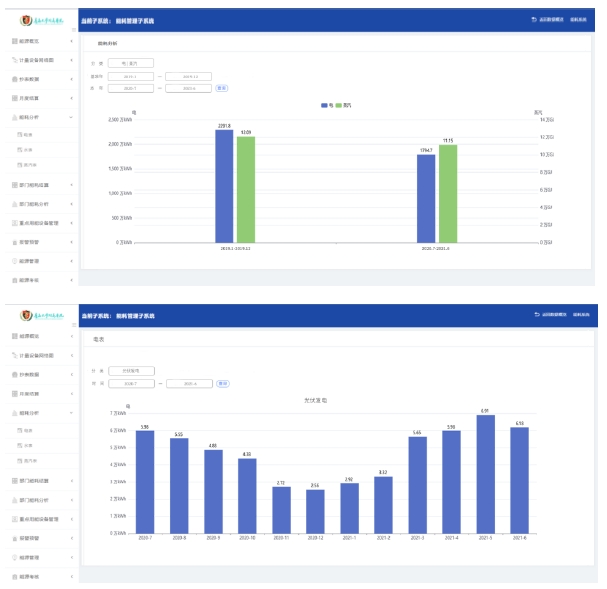Select the 抄表数据 sidebar icon on the comparison page
Viewport: 607px width, 589px height.
pos(15,79)
